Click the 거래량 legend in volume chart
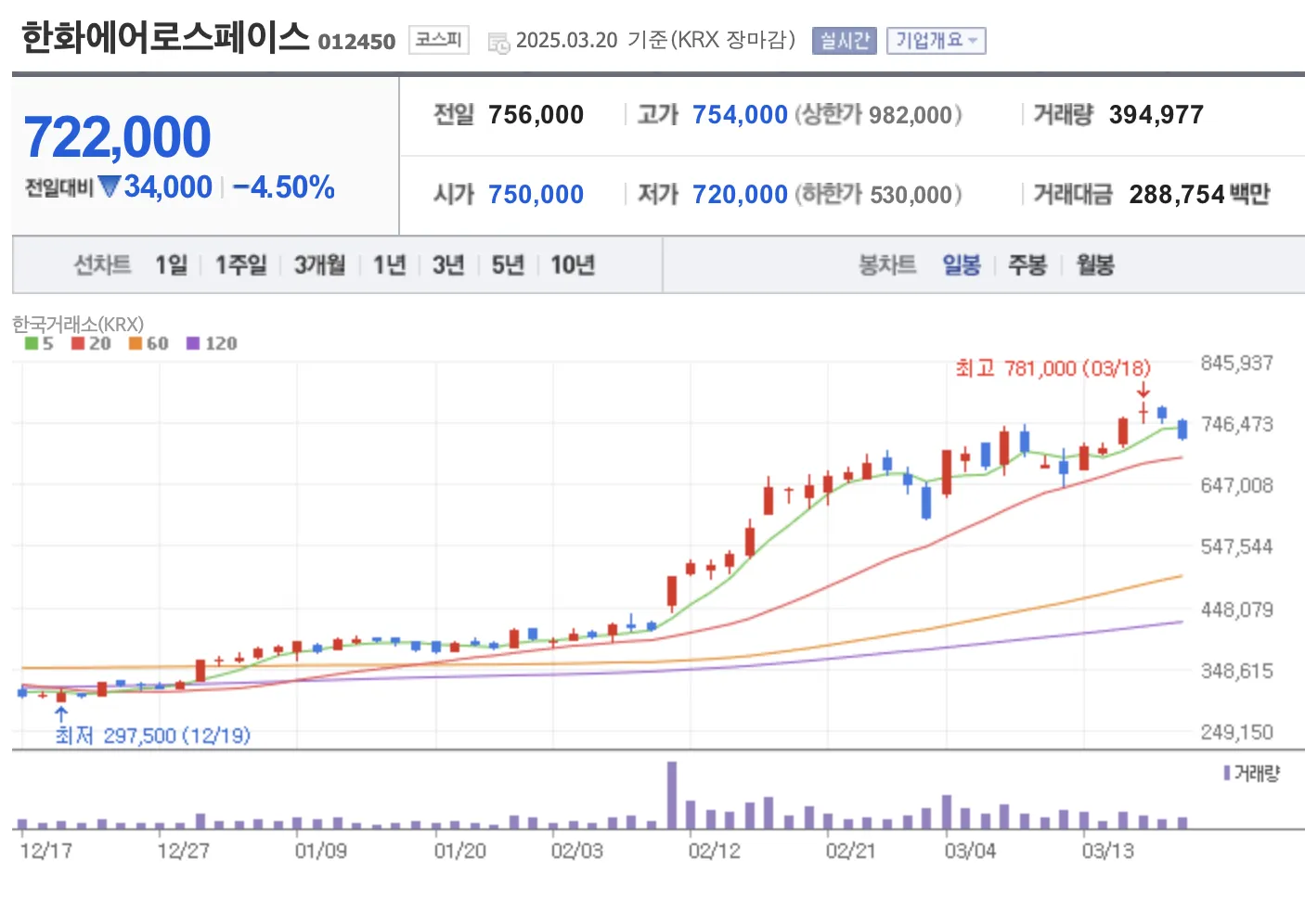 coord(1252,773)
